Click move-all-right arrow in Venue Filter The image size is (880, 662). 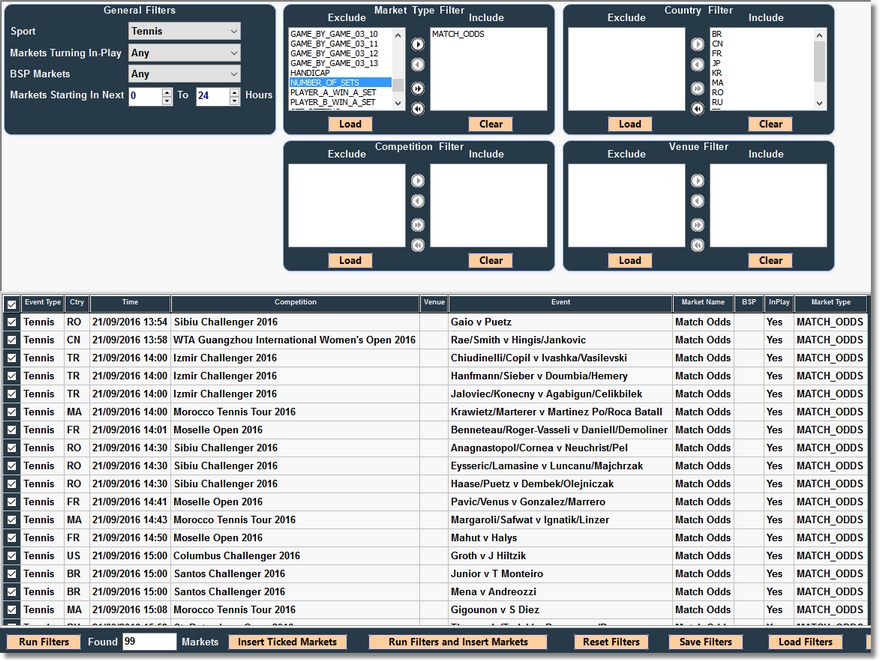point(697,224)
